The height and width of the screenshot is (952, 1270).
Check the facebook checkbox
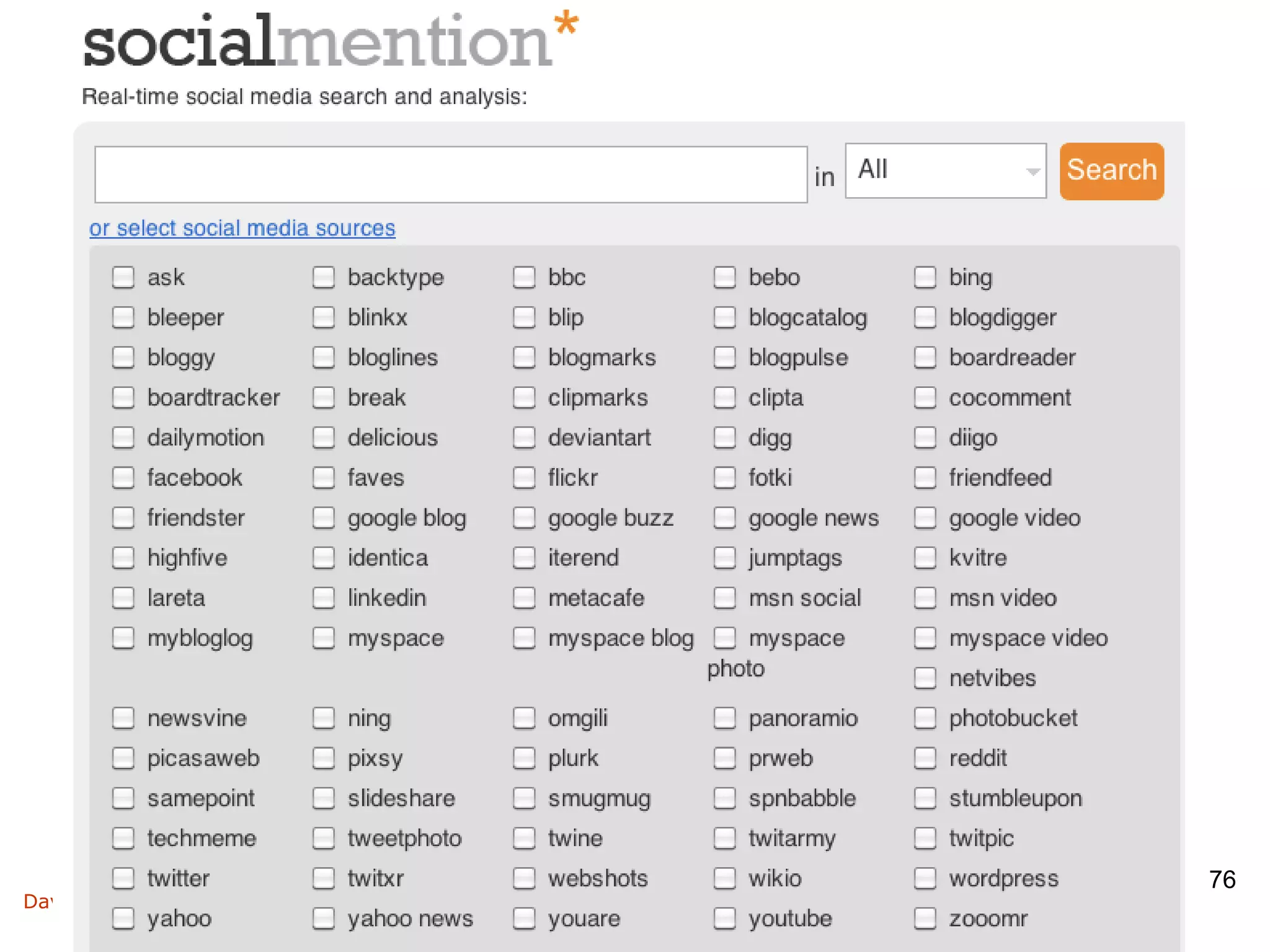click(x=123, y=478)
